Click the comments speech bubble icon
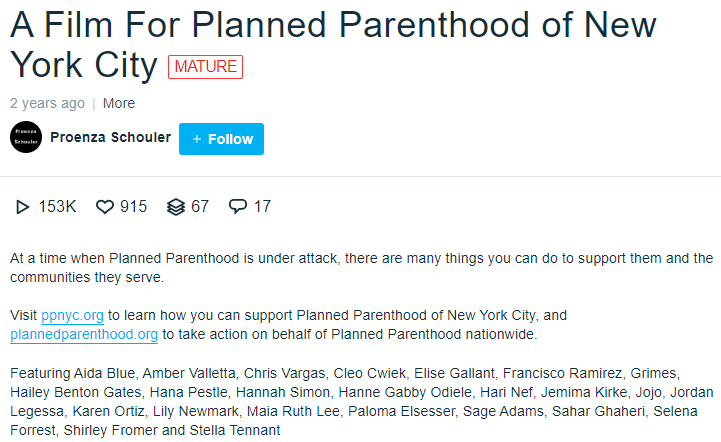721x442 pixels. [237, 207]
